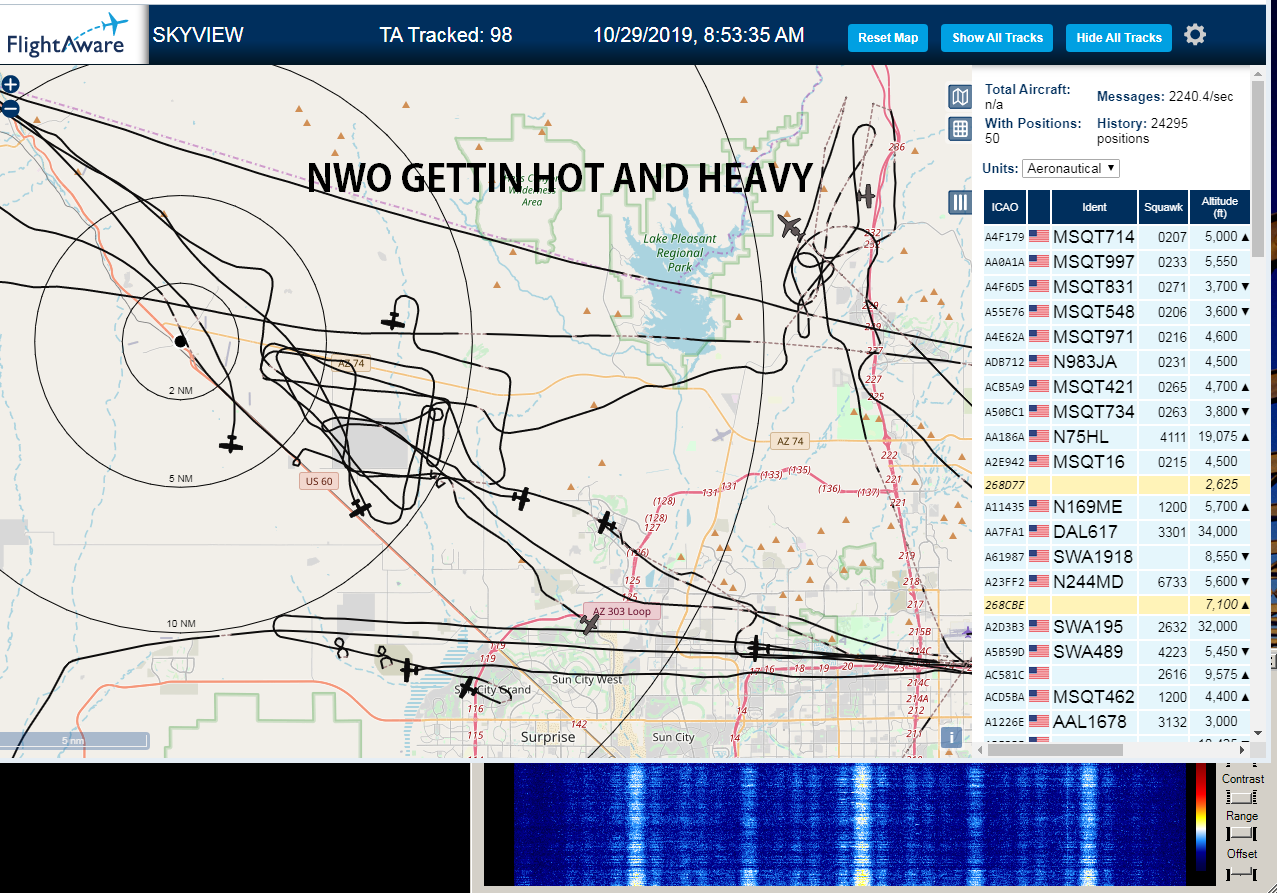Click Show All Tracks button
The height and width of the screenshot is (893, 1277).
click(x=997, y=38)
